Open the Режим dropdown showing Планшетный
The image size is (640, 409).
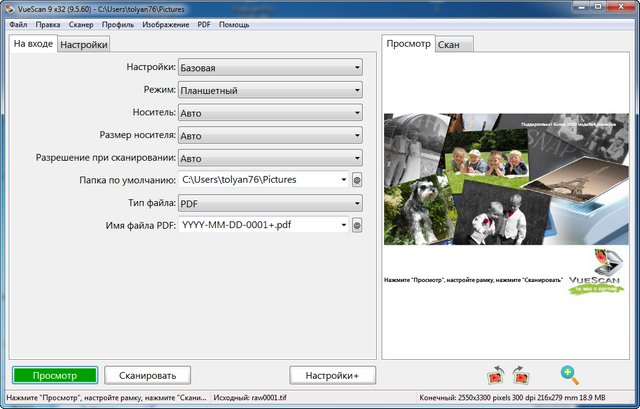click(x=270, y=90)
